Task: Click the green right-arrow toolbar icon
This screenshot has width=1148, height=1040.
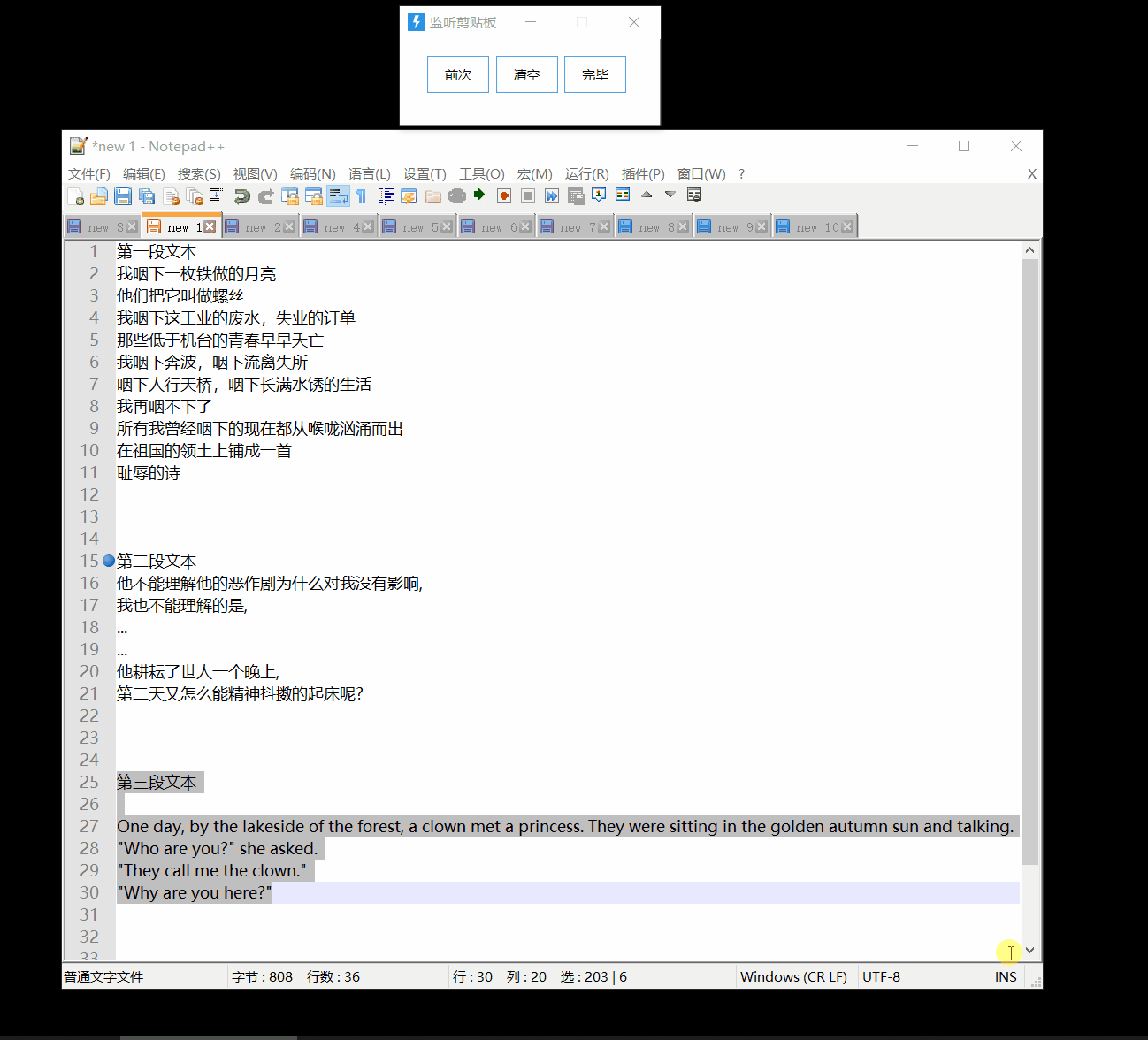Action: click(479, 195)
